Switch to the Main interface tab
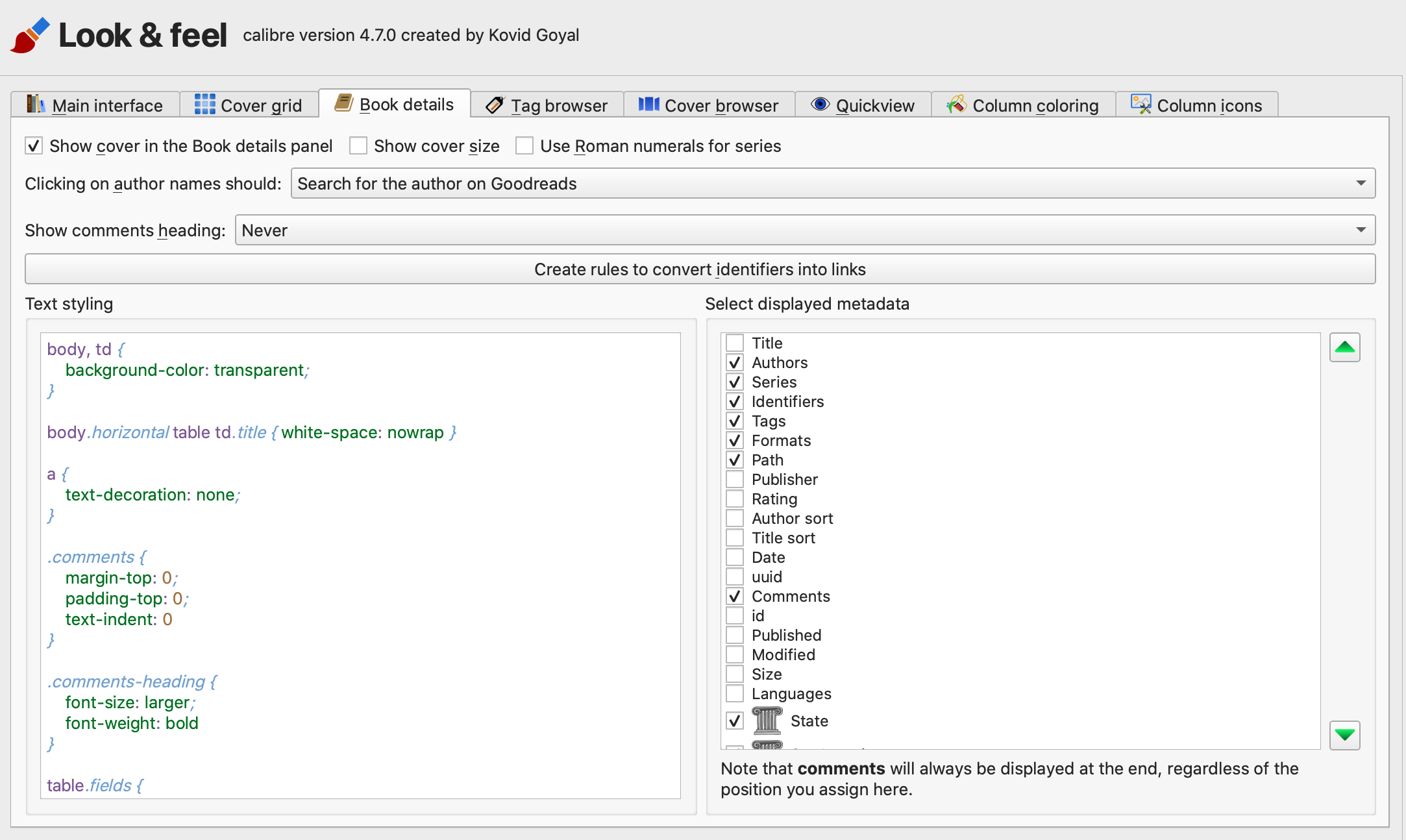This screenshot has height=840, width=1406. [x=95, y=105]
